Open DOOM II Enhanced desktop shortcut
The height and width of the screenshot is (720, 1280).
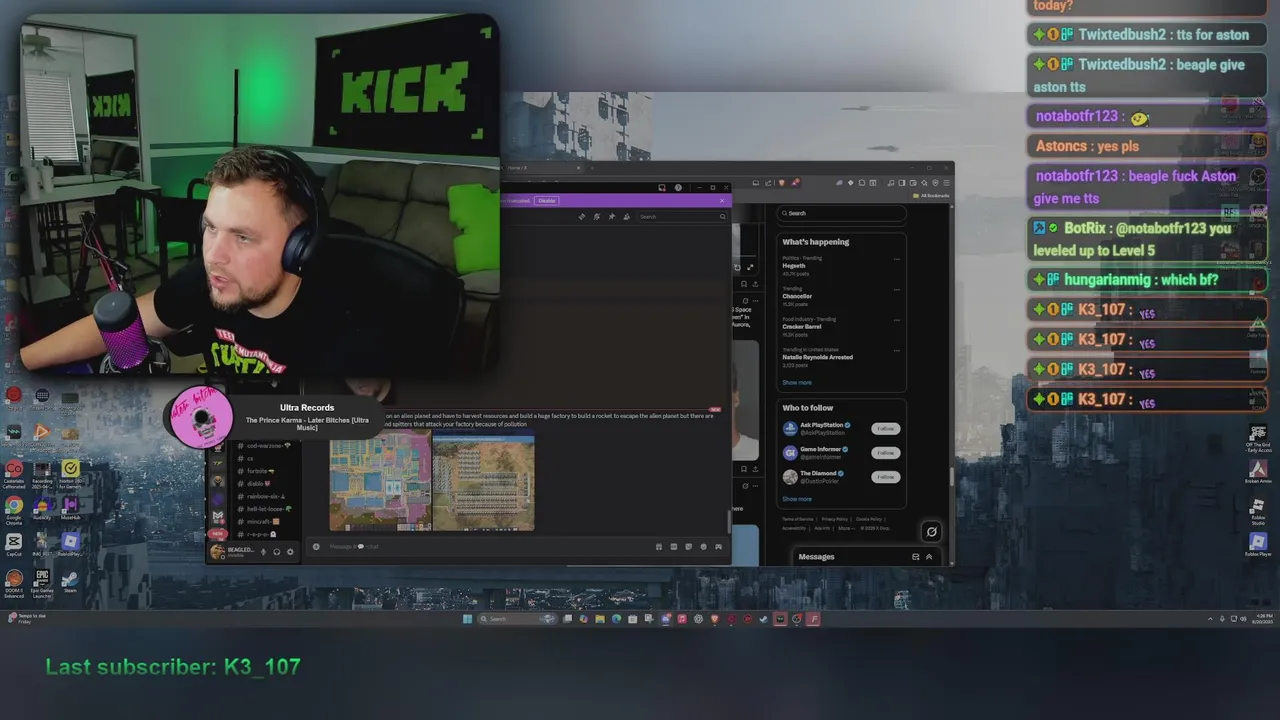[14, 585]
